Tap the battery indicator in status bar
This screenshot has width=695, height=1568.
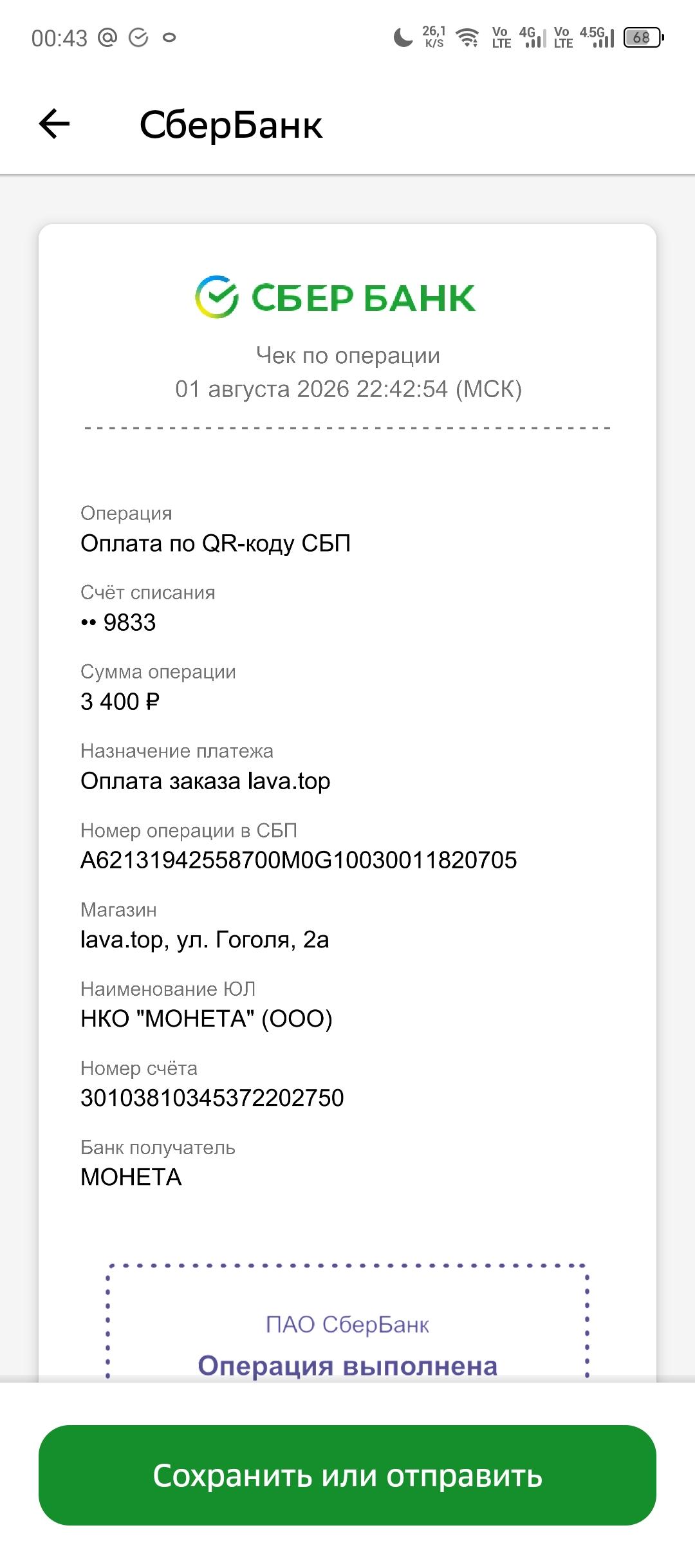click(x=644, y=37)
